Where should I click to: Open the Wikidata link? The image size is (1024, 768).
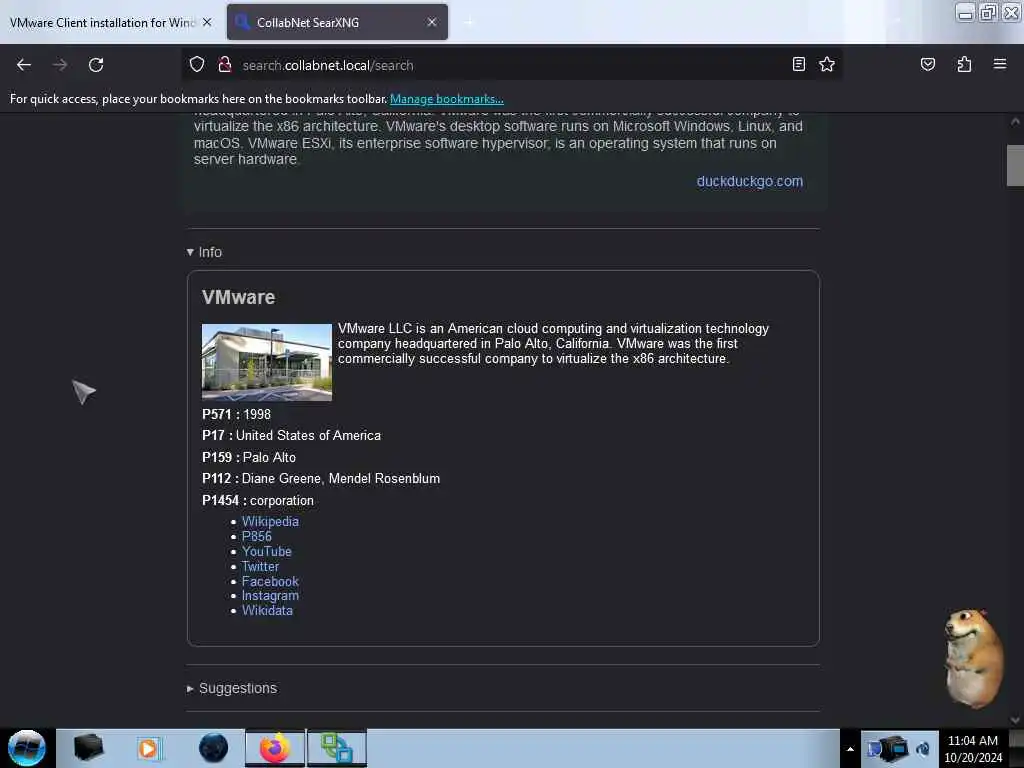[267, 611]
